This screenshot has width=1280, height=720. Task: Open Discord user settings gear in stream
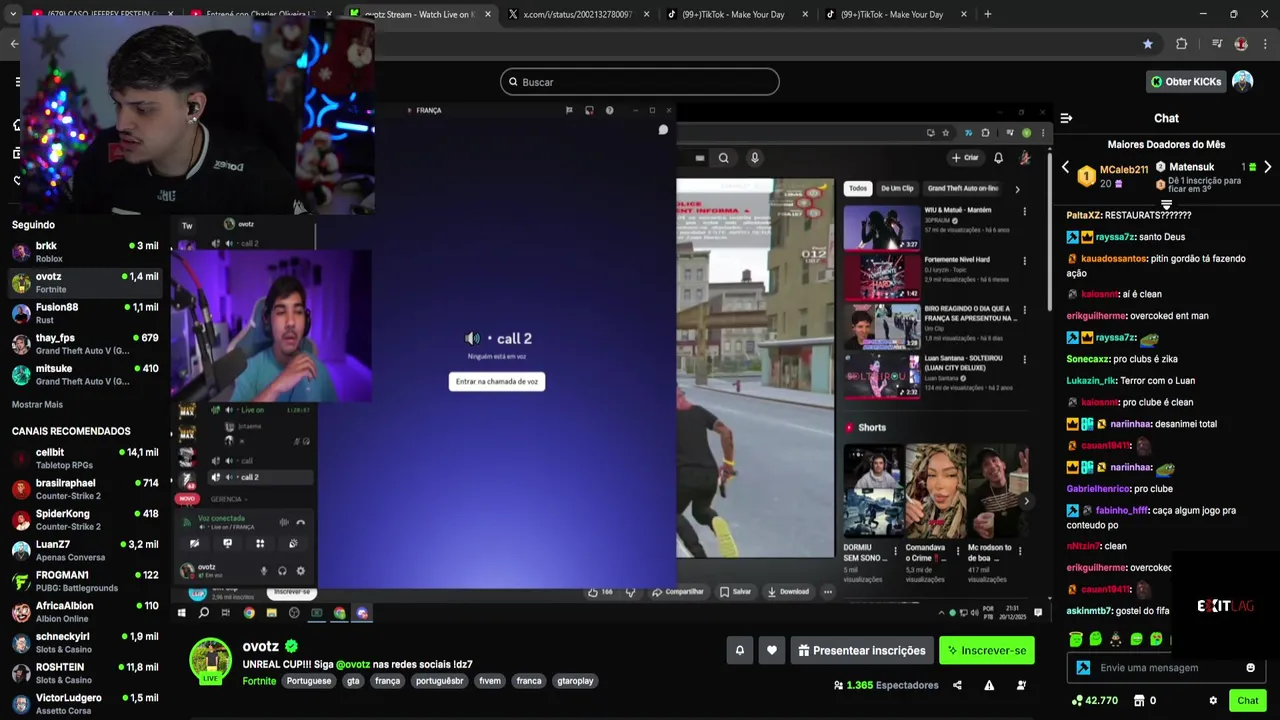[300, 571]
